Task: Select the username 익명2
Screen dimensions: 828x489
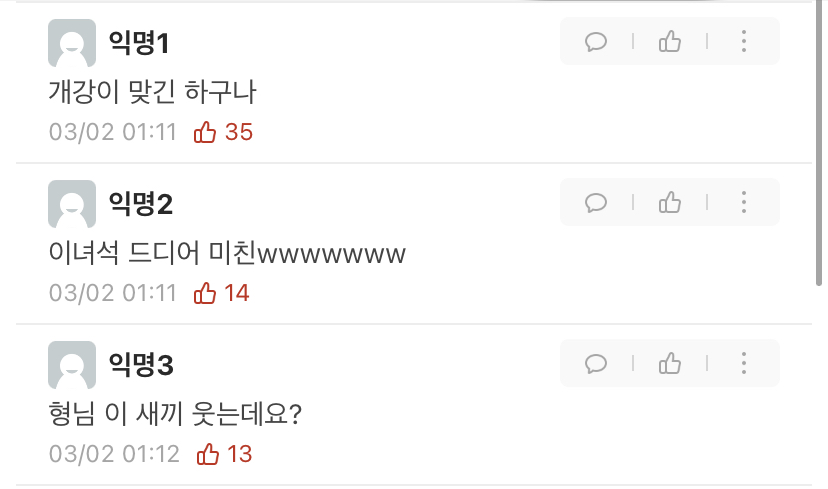Action: point(140,204)
